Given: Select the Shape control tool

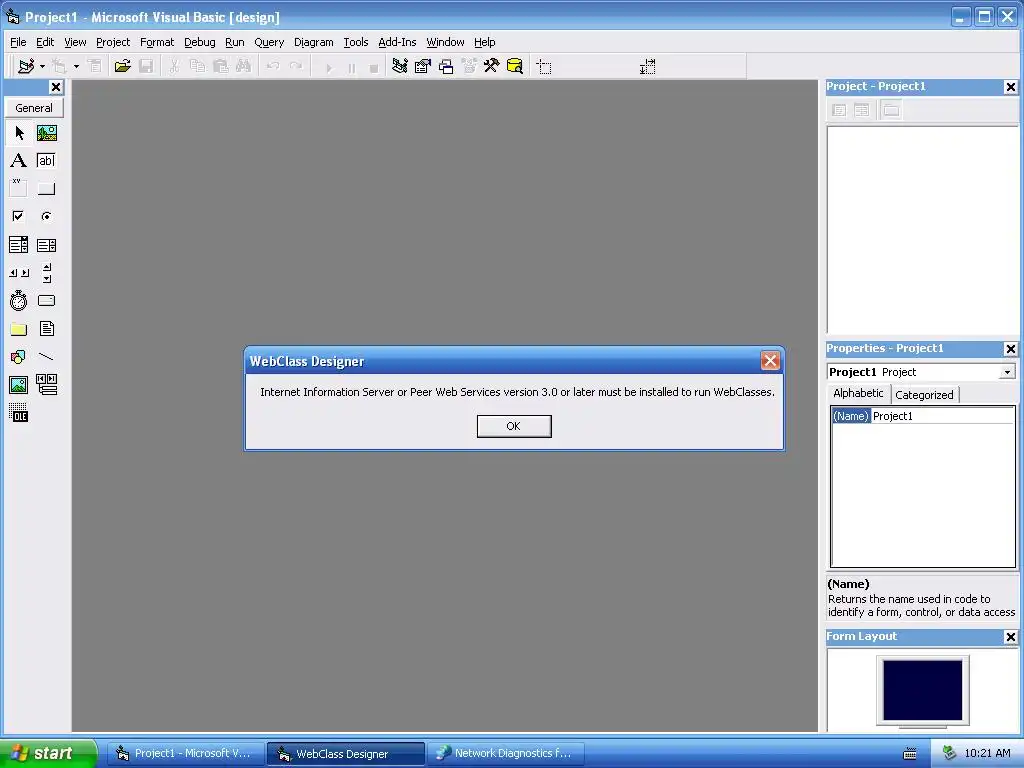Looking at the screenshot, I should pyautogui.click(x=19, y=357).
